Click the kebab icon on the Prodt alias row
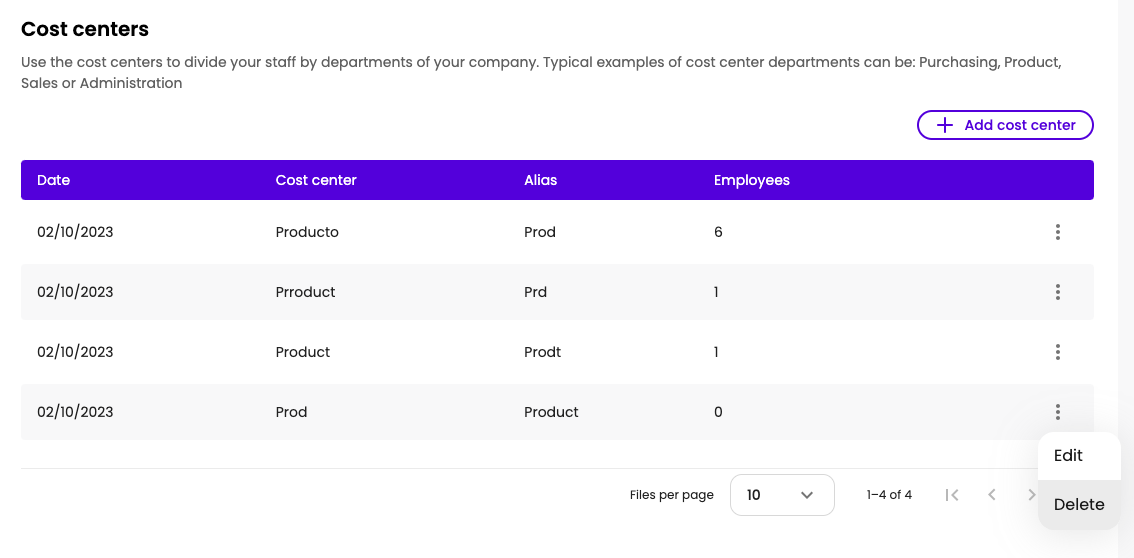1134x558 pixels. pos(1057,352)
